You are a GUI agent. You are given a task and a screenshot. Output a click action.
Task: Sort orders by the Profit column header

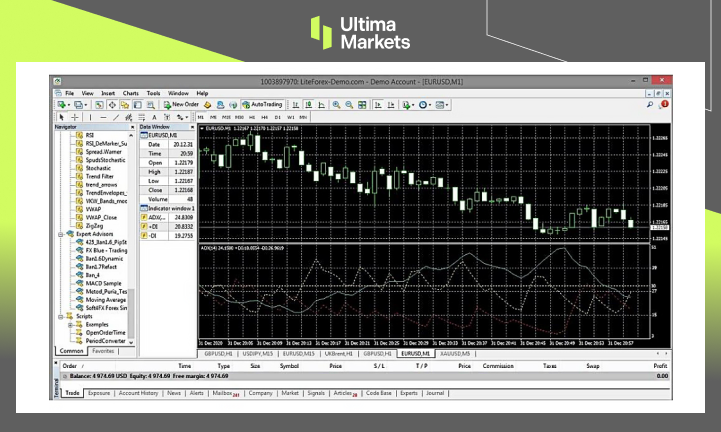click(x=660, y=366)
